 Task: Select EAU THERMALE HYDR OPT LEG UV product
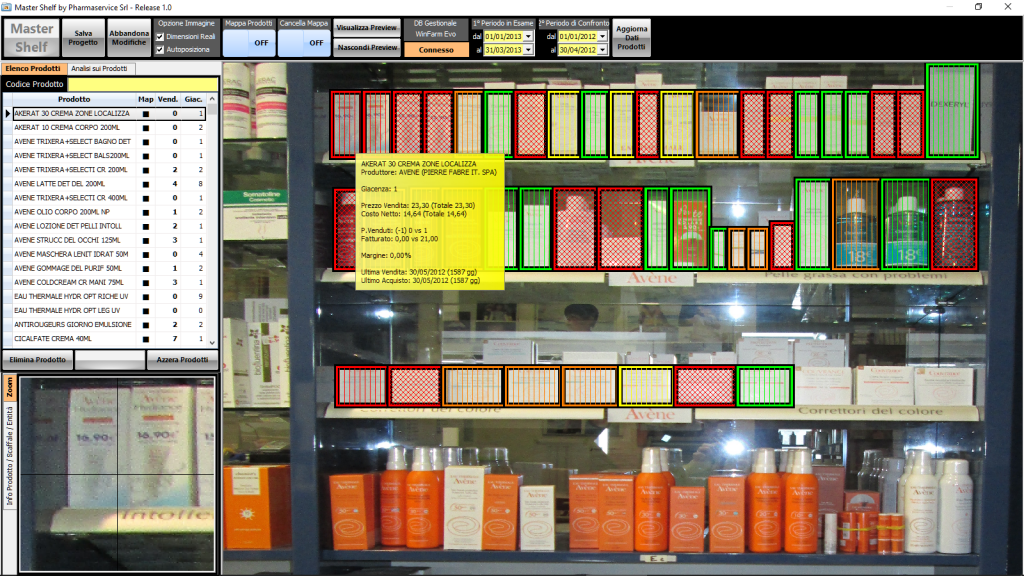click(x=104, y=310)
